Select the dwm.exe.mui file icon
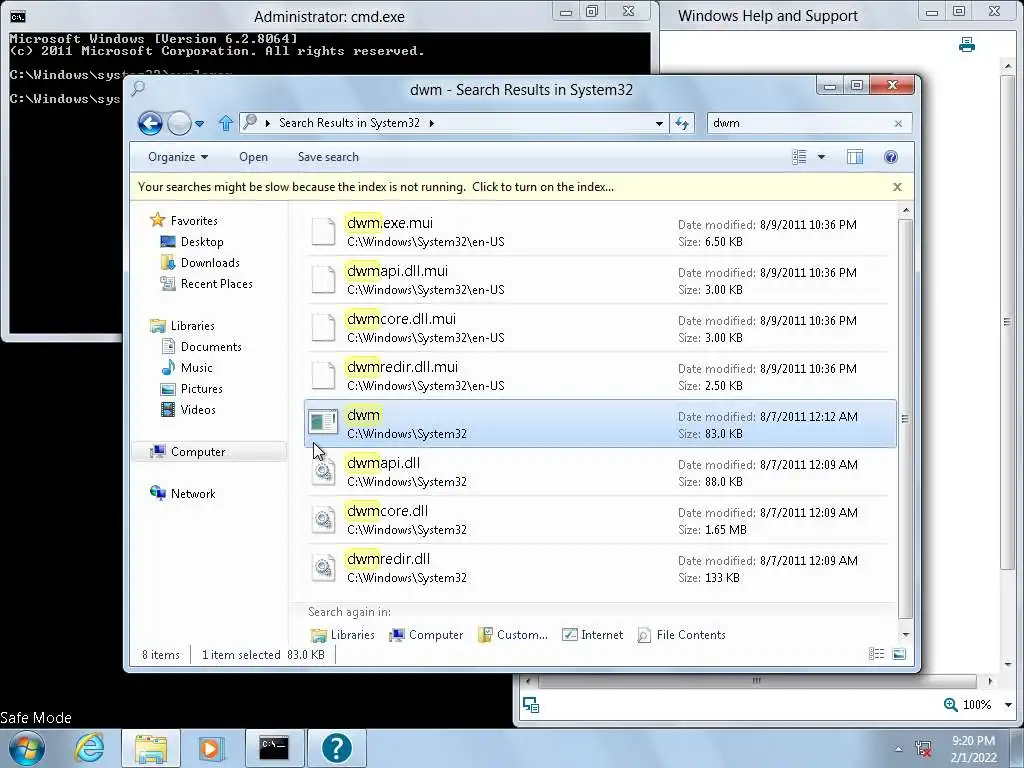 coord(323,232)
